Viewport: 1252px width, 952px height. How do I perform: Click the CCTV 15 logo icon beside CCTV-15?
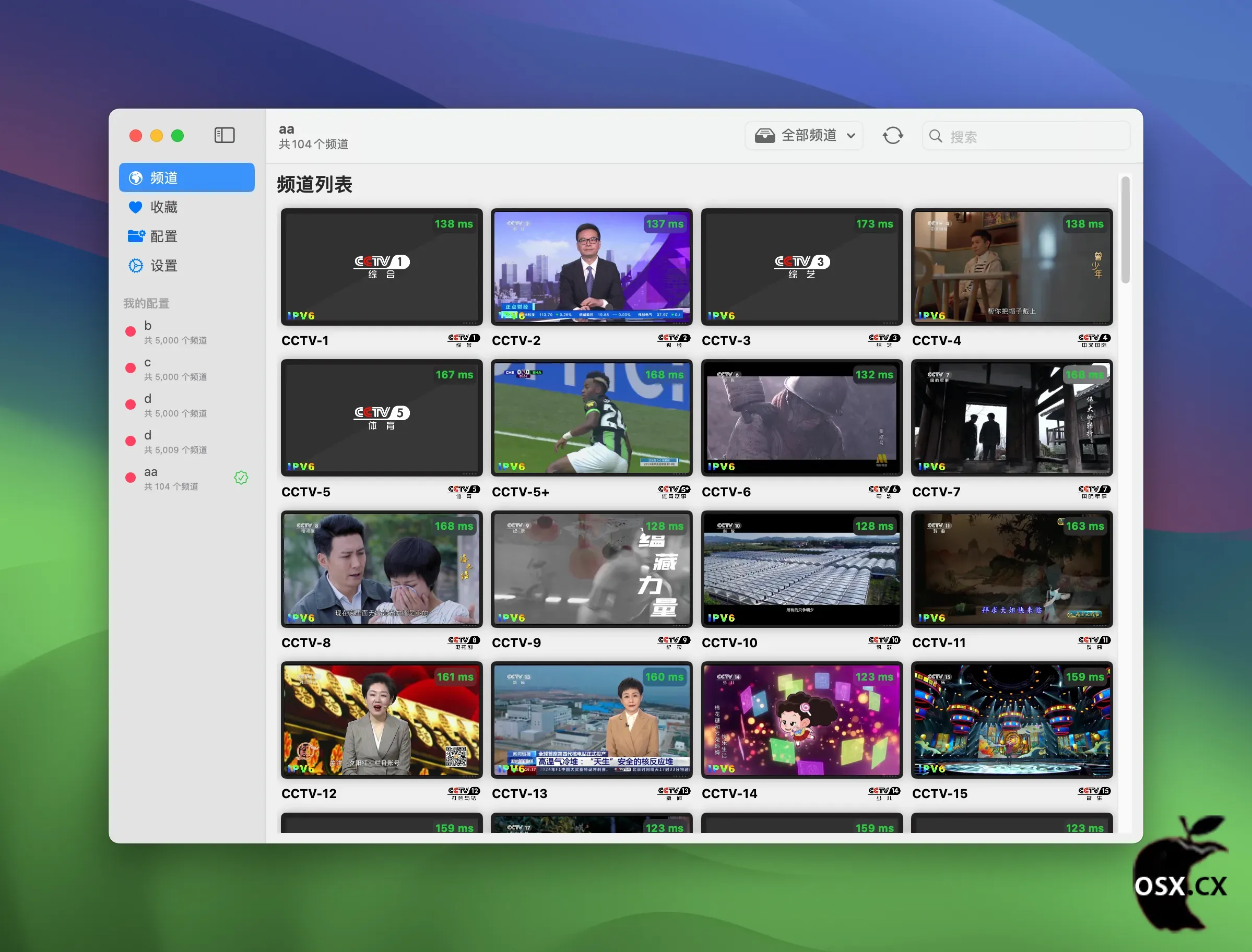click(1094, 793)
